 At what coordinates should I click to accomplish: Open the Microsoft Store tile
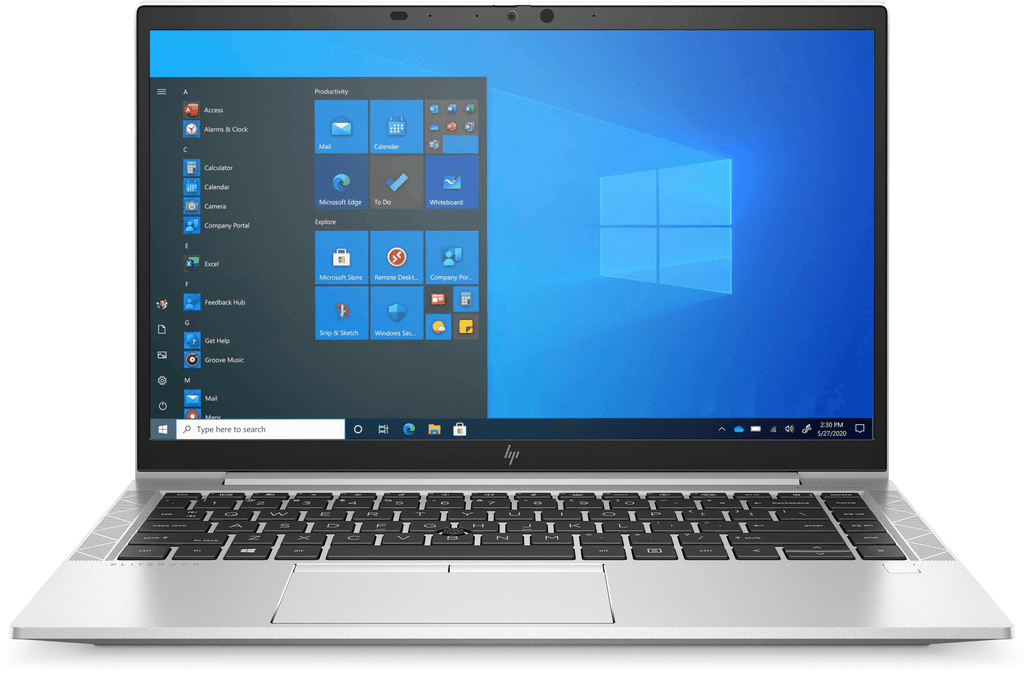[342, 257]
